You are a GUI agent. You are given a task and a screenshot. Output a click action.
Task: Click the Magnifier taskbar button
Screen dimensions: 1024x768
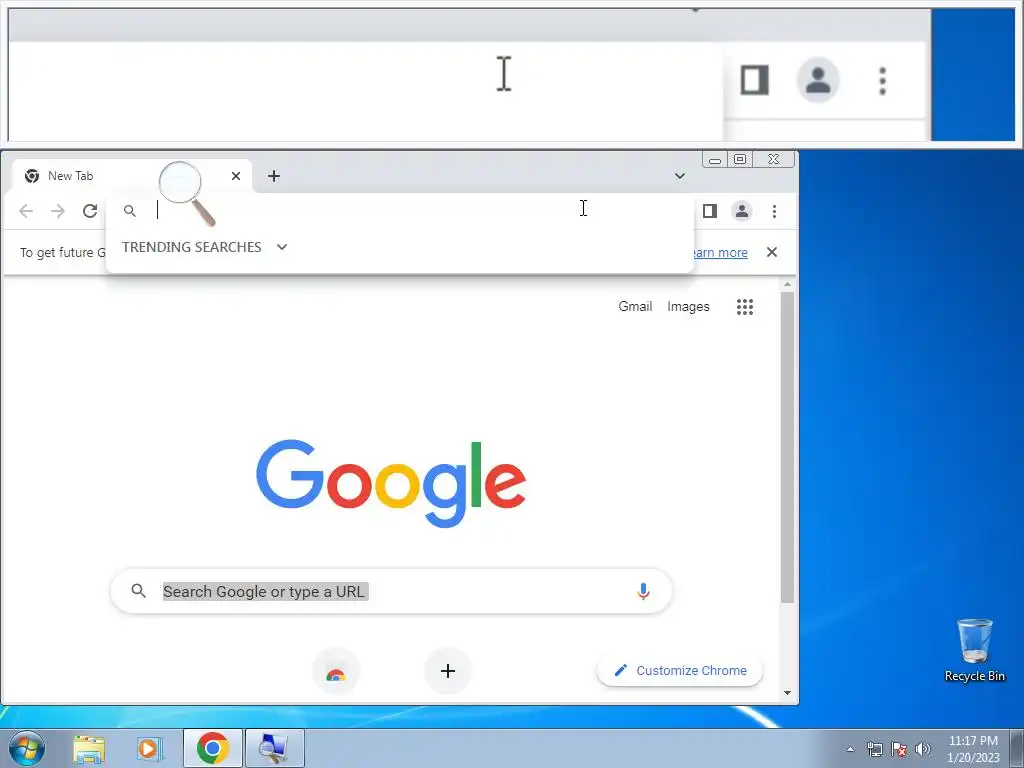[274, 748]
